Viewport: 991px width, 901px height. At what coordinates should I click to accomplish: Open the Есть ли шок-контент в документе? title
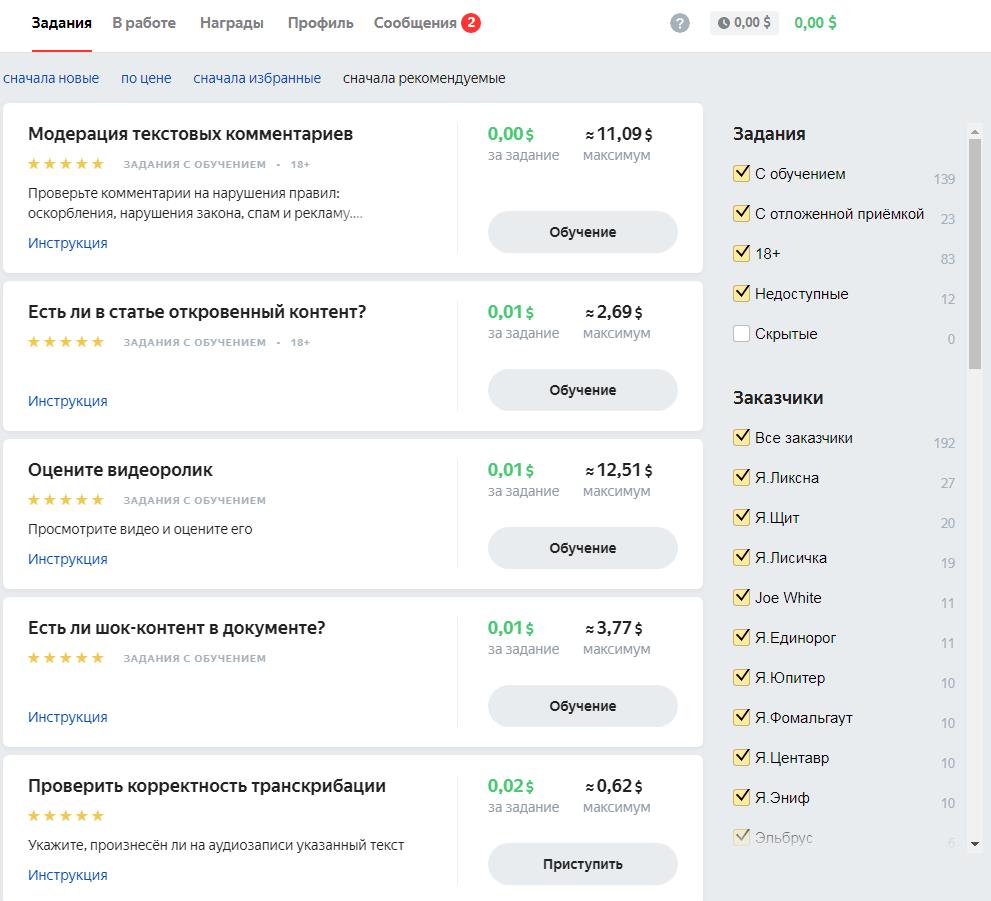[176, 628]
